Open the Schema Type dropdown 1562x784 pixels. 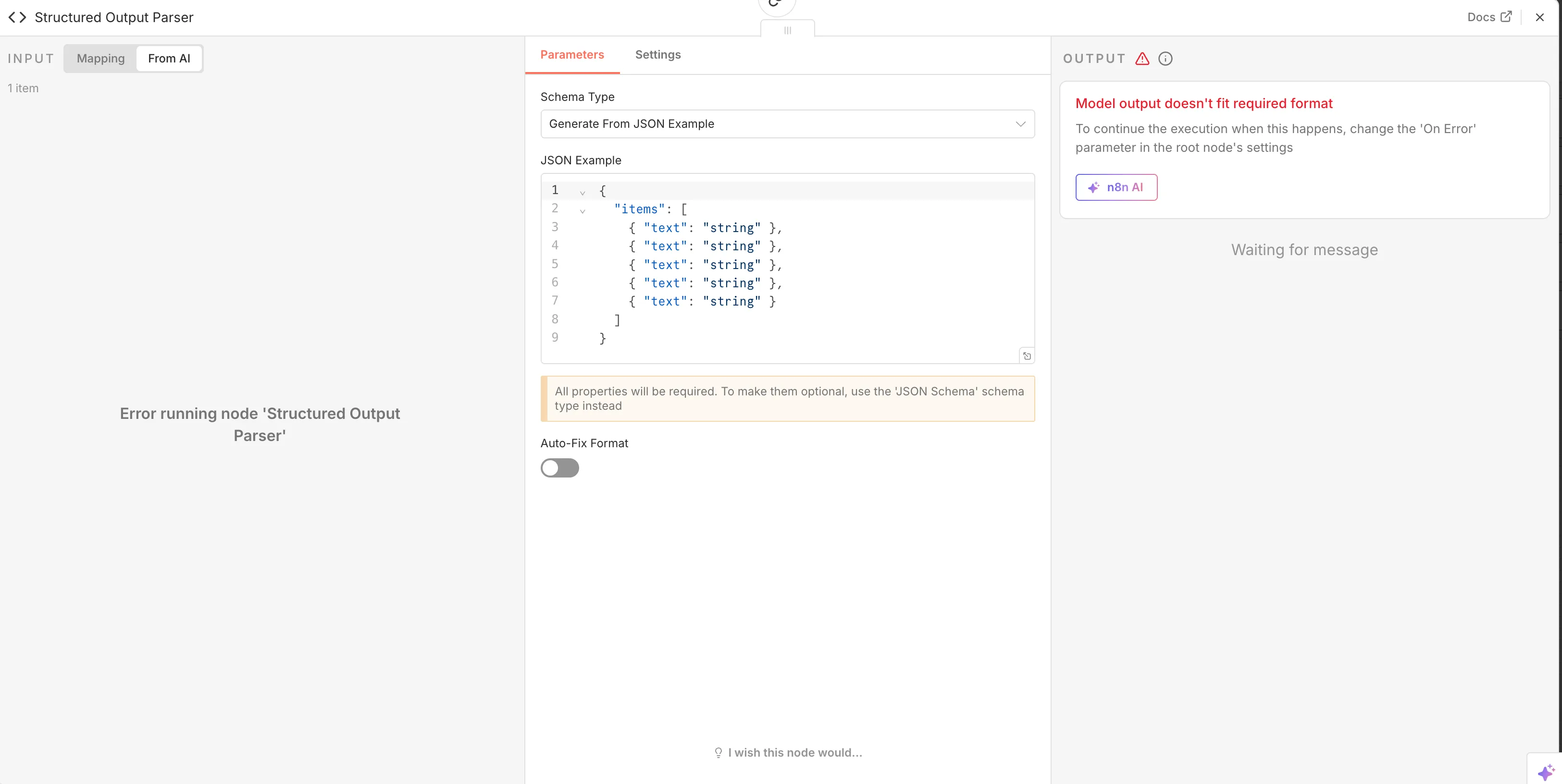[x=787, y=123]
